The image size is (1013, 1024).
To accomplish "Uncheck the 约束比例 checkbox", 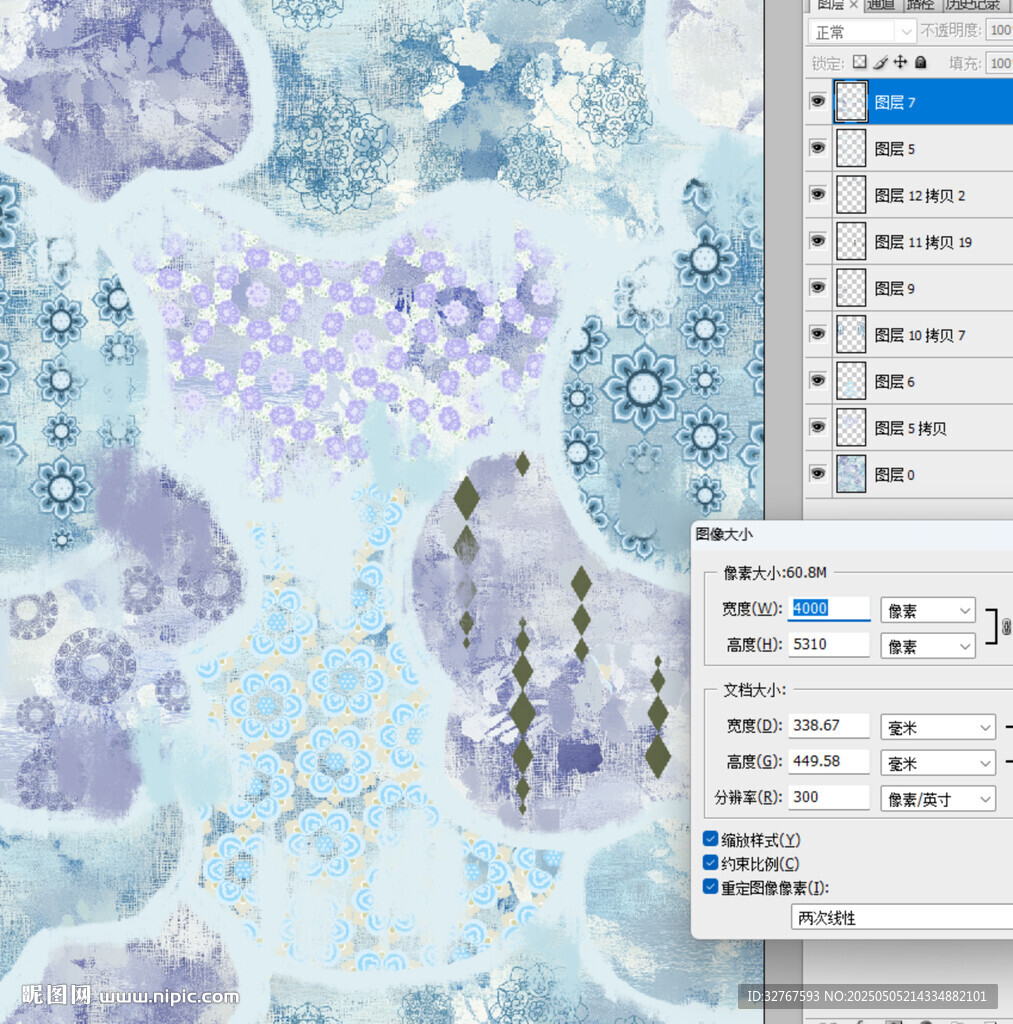I will pos(710,863).
